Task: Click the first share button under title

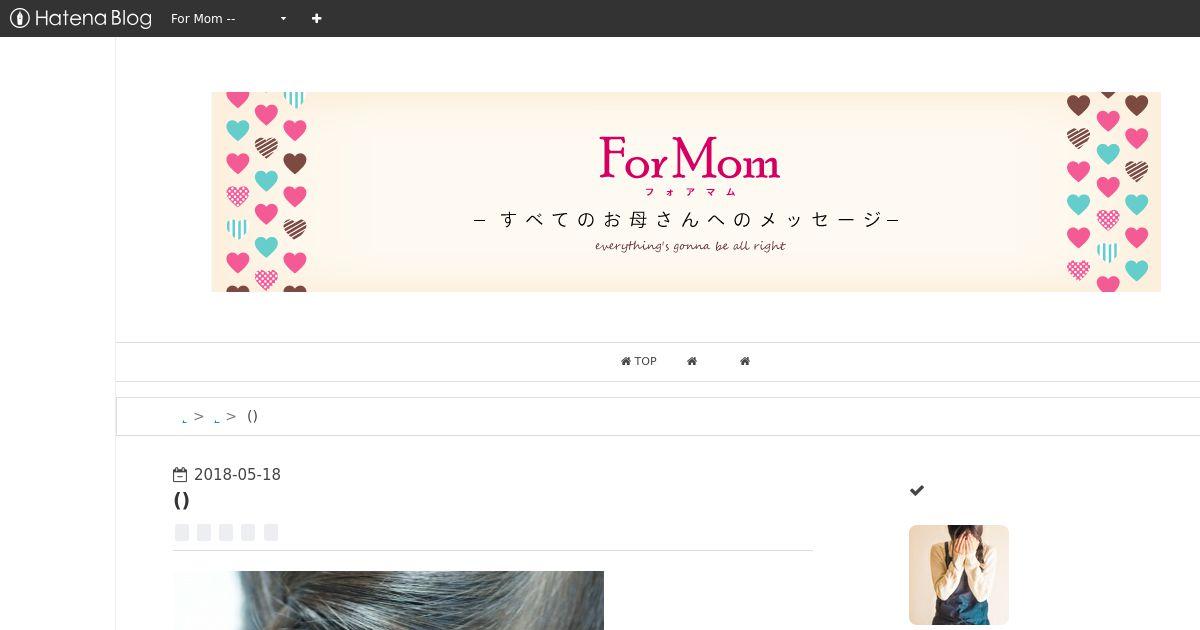Action: (182, 532)
